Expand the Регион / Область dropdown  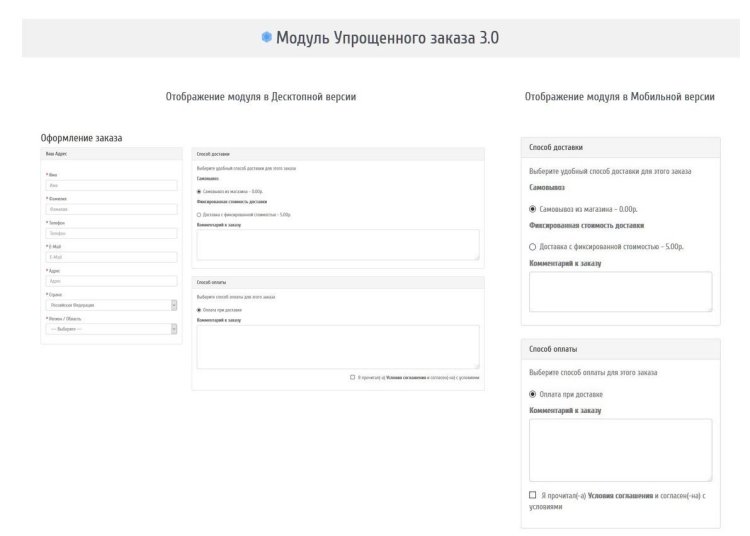(111, 328)
